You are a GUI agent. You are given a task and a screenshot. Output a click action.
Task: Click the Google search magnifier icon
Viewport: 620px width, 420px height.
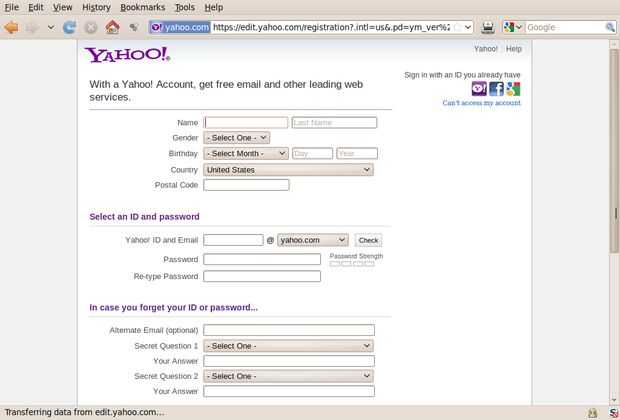pyautogui.click(x=610, y=27)
